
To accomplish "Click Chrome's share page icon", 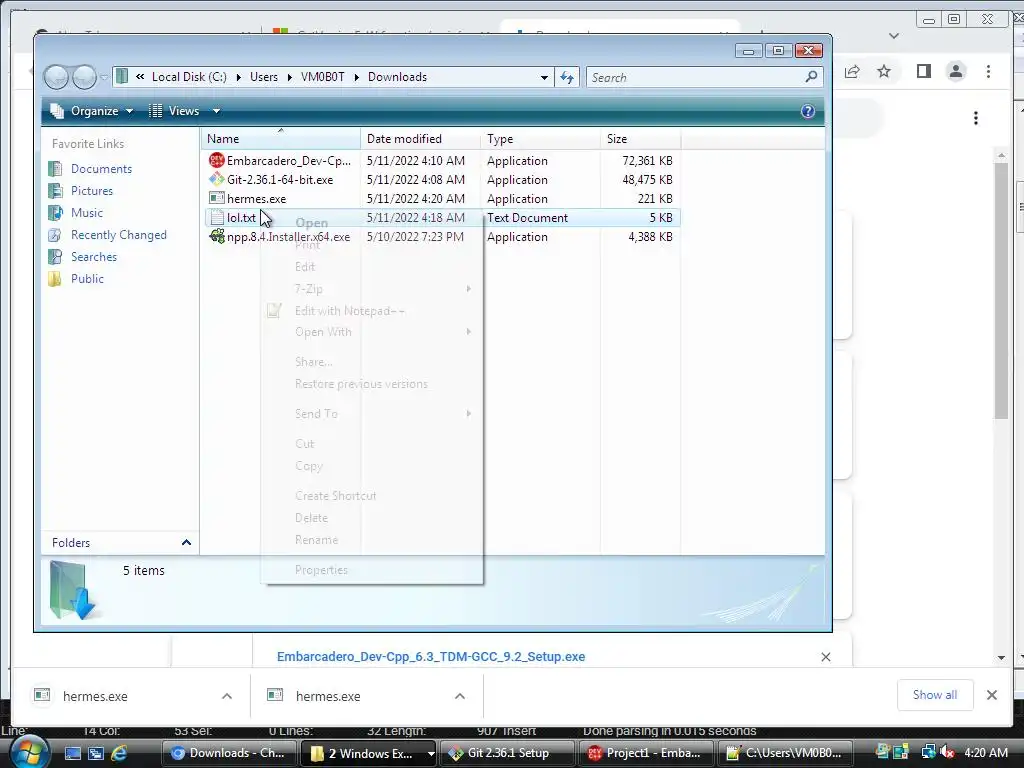I will pyautogui.click(x=852, y=71).
